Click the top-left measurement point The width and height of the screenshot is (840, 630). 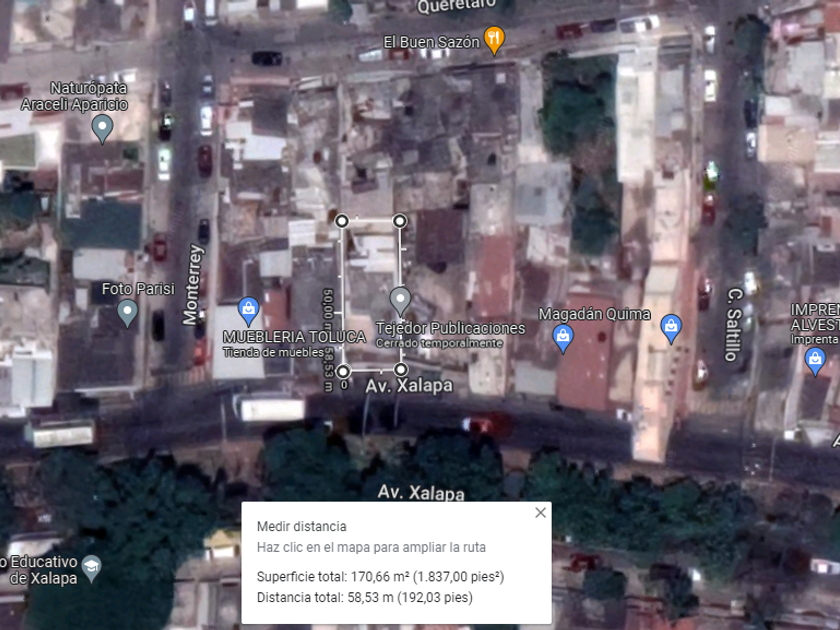342,221
